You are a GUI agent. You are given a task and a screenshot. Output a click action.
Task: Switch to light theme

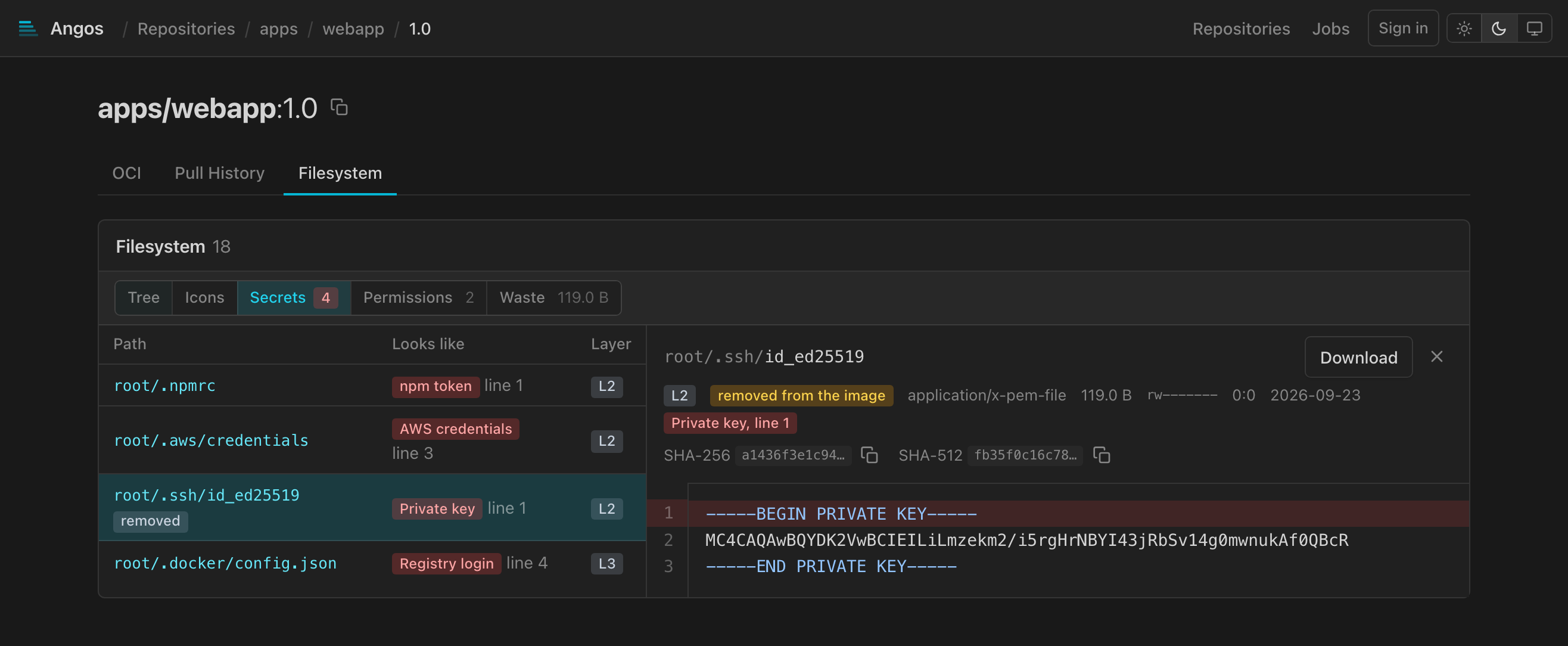pos(1464,29)
